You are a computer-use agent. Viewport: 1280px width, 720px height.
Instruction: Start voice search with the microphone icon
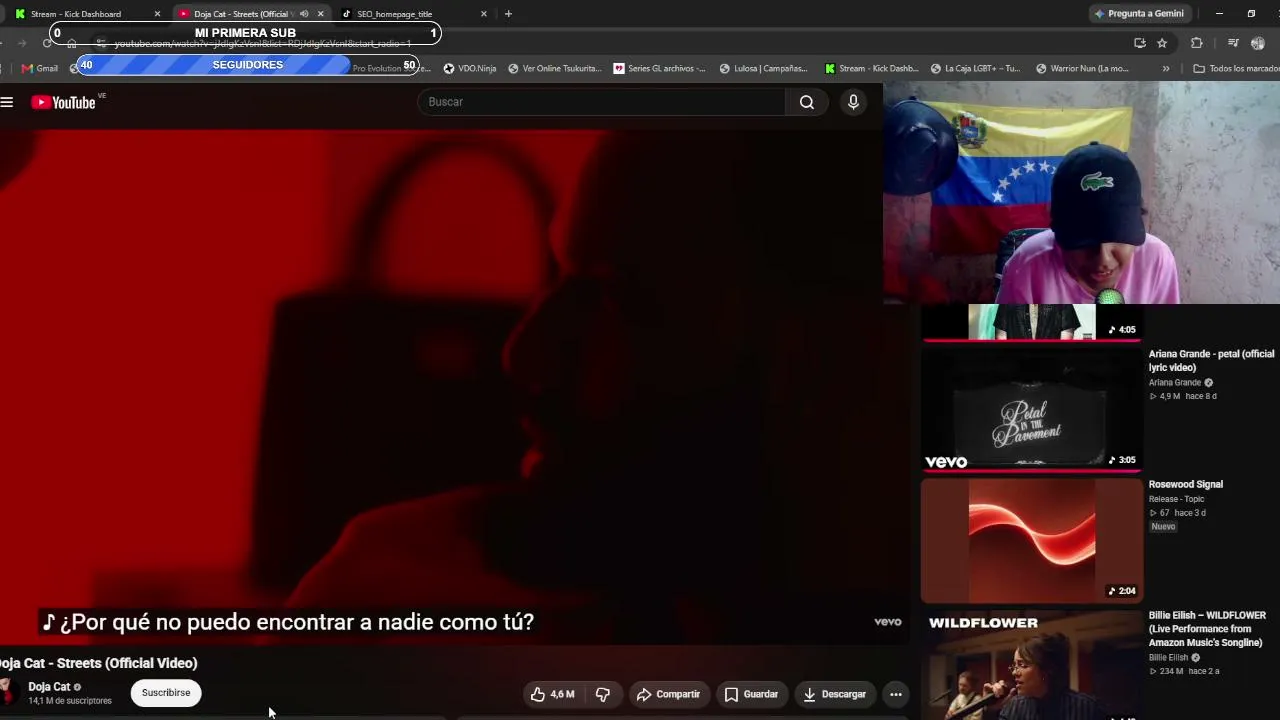(853, 102)
